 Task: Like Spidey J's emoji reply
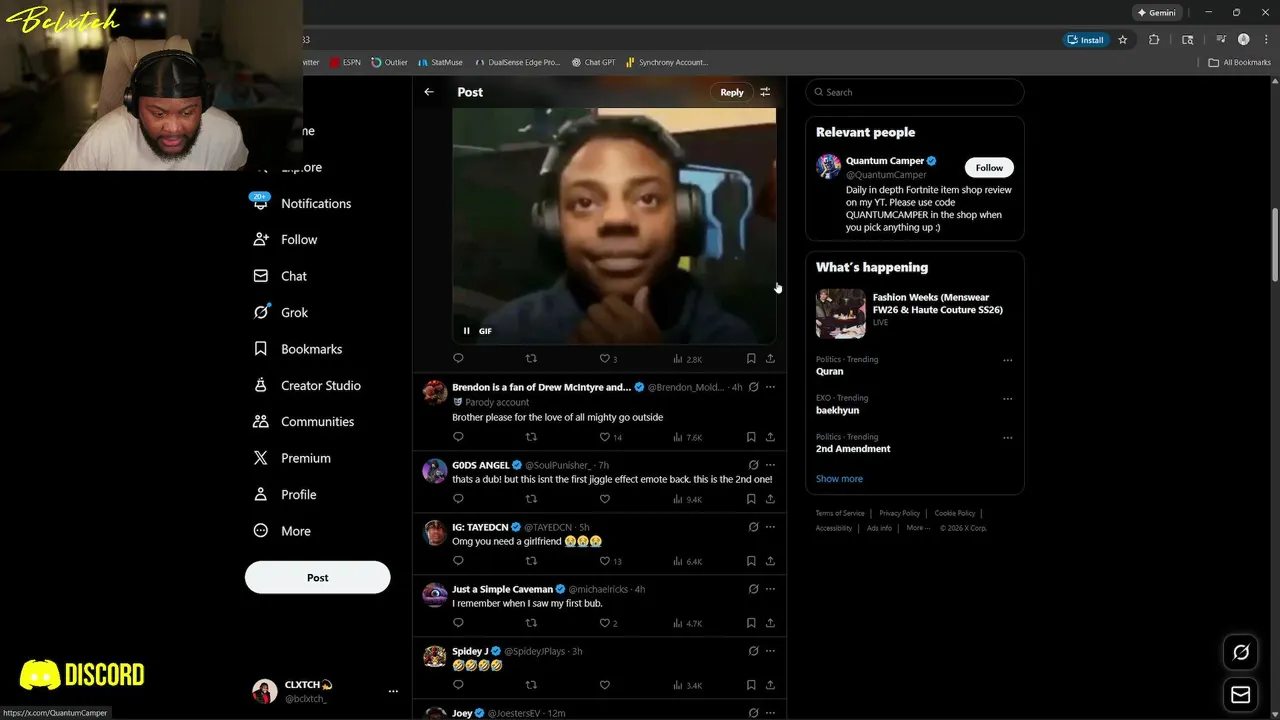point(604,685)
